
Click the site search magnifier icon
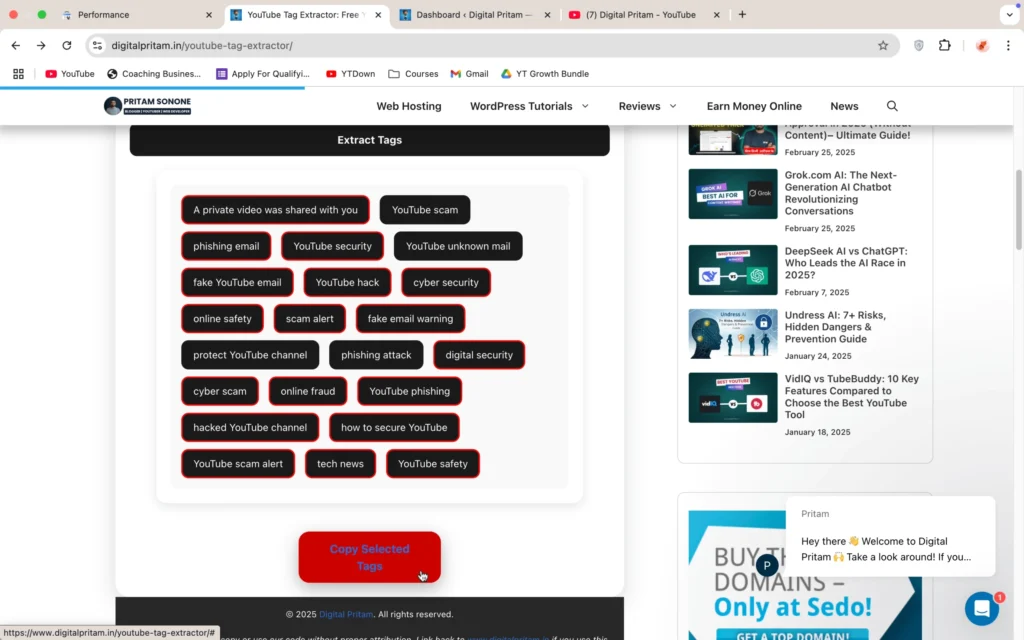click(x=892, y=106)
